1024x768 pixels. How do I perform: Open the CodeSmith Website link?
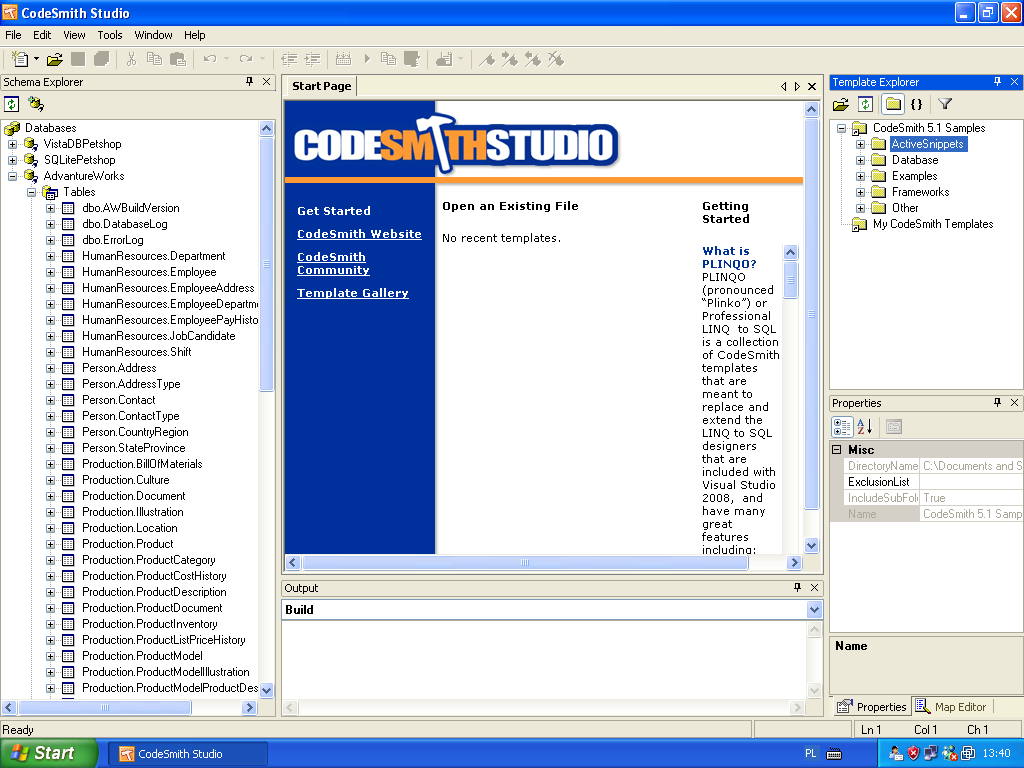tap(359, 234)
